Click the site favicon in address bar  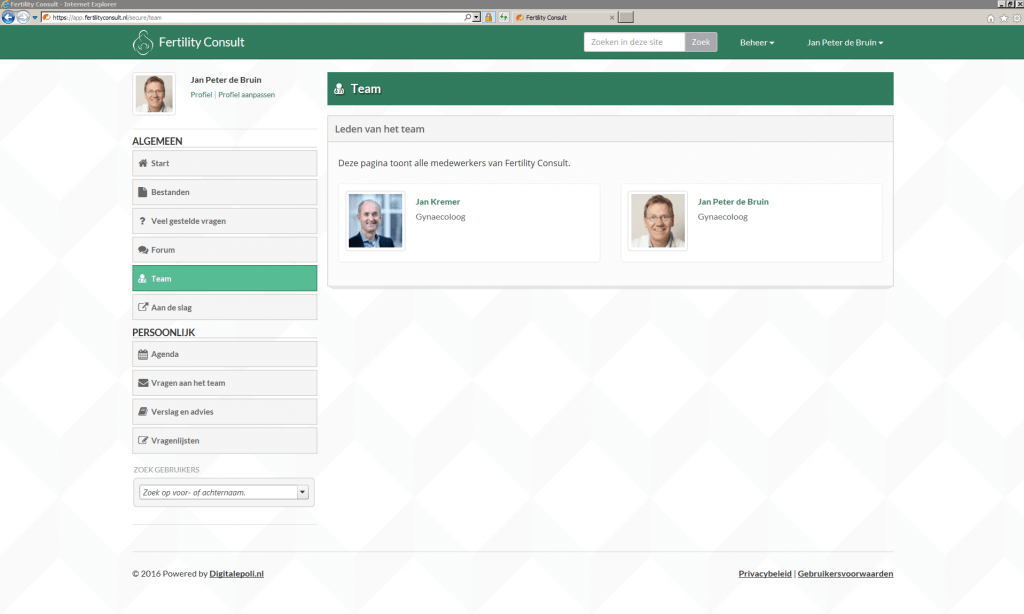point(46,18)
